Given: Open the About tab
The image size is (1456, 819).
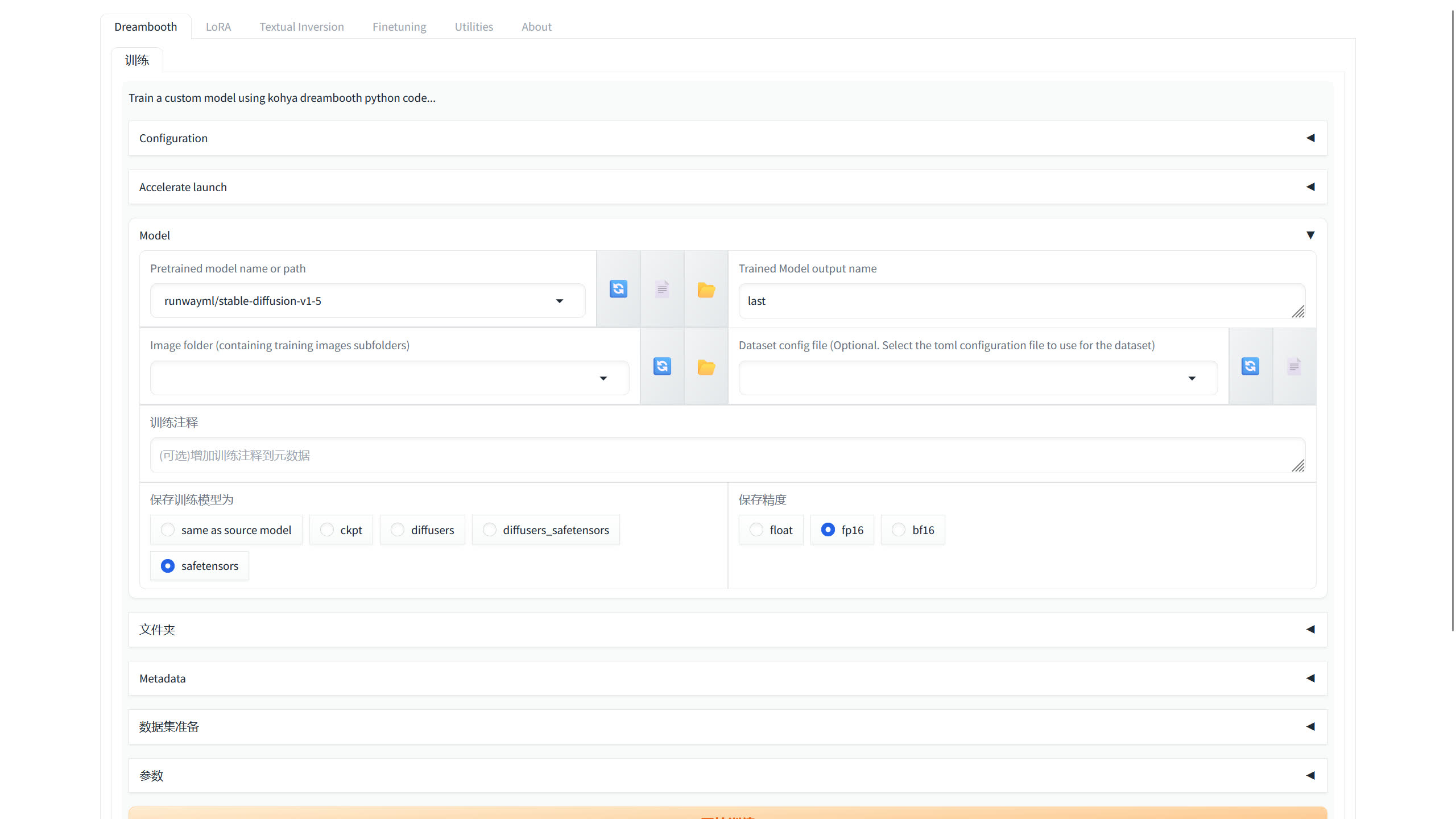Looking at the screenshot, I should click(536, 27).
